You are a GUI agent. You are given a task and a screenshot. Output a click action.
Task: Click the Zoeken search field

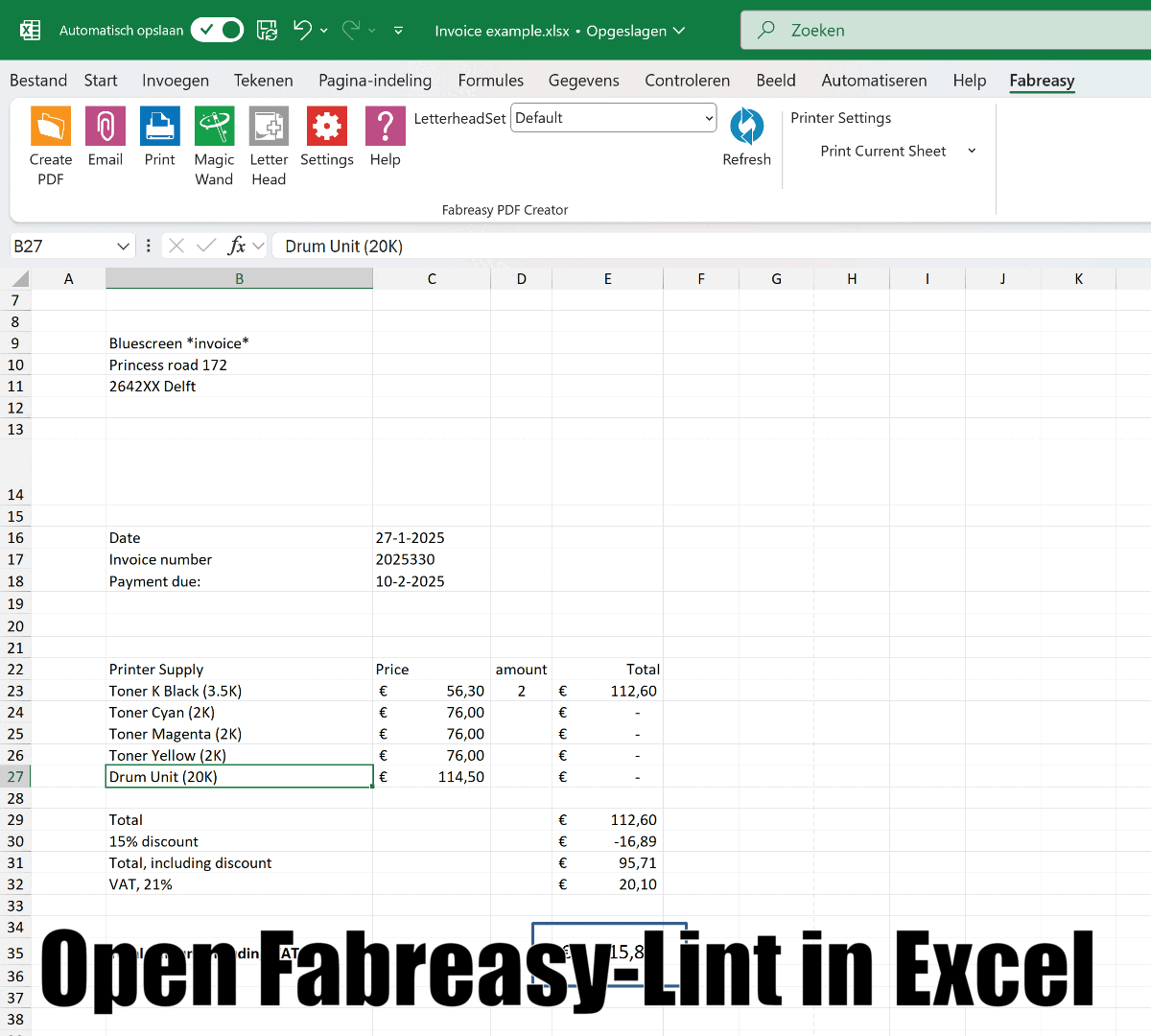tap(946, 31)
